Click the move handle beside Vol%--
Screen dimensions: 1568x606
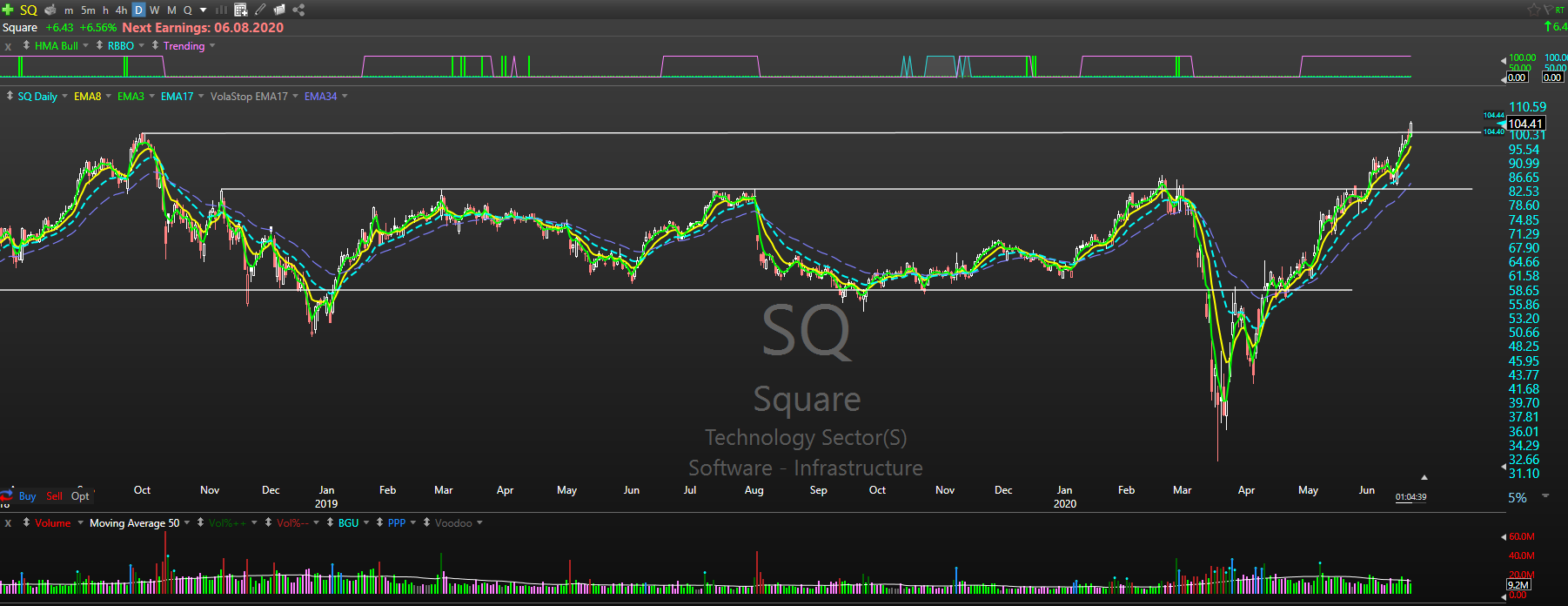click(268, 522)
